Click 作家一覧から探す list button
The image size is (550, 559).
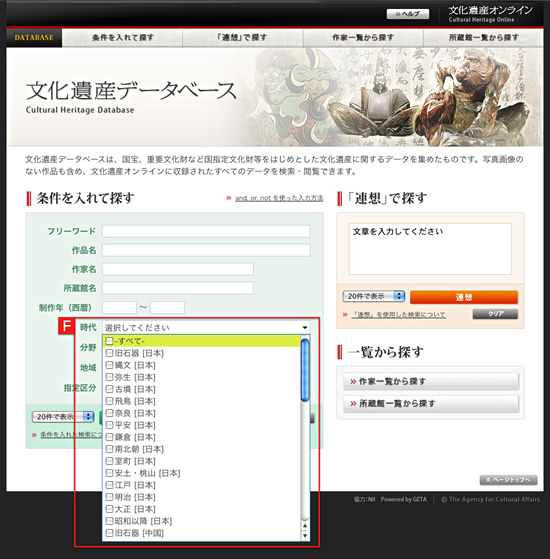point(431,381)
